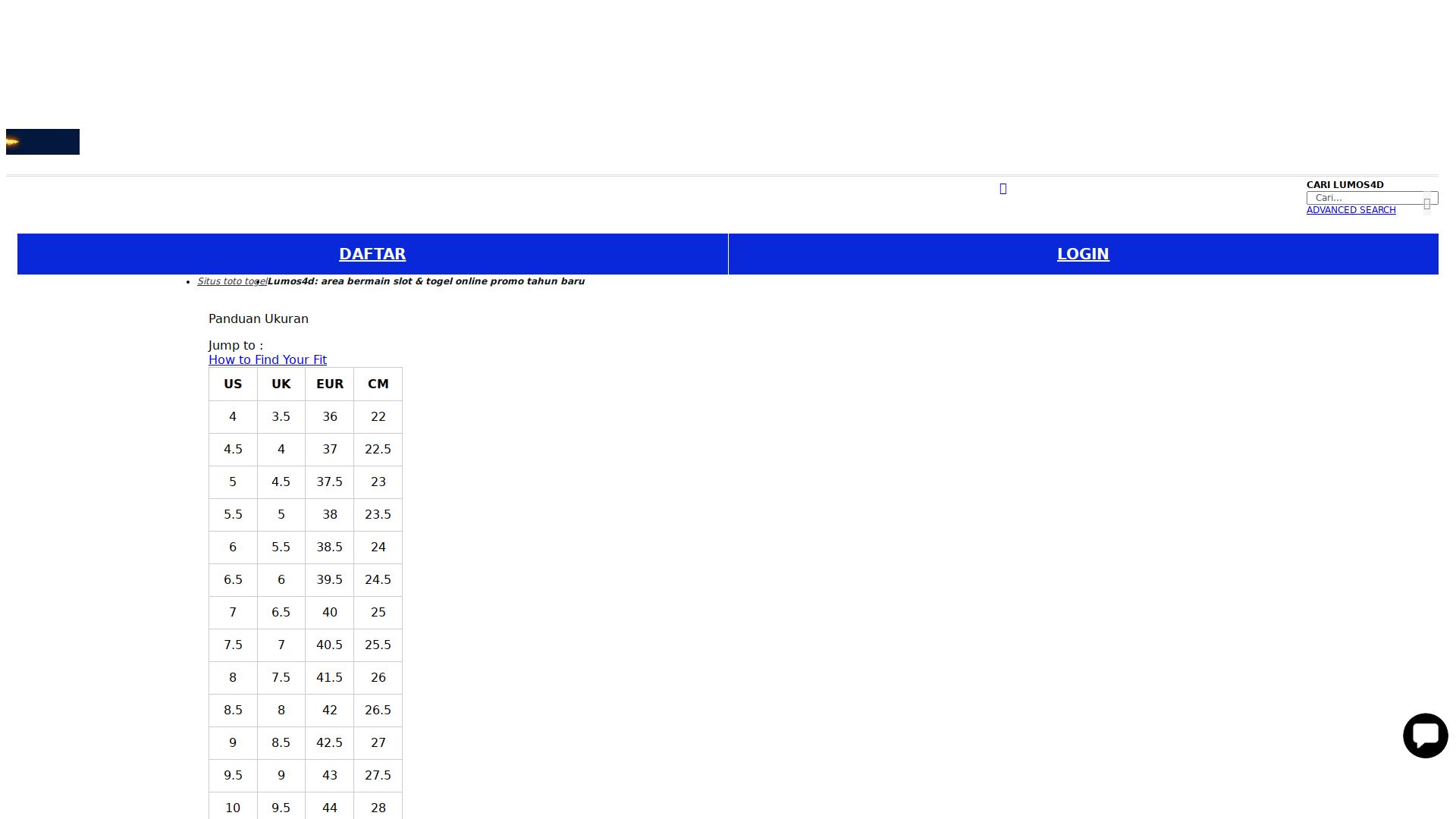
Task: Click the Panduan Ukuran heading
Action: (x=258, y=318)
